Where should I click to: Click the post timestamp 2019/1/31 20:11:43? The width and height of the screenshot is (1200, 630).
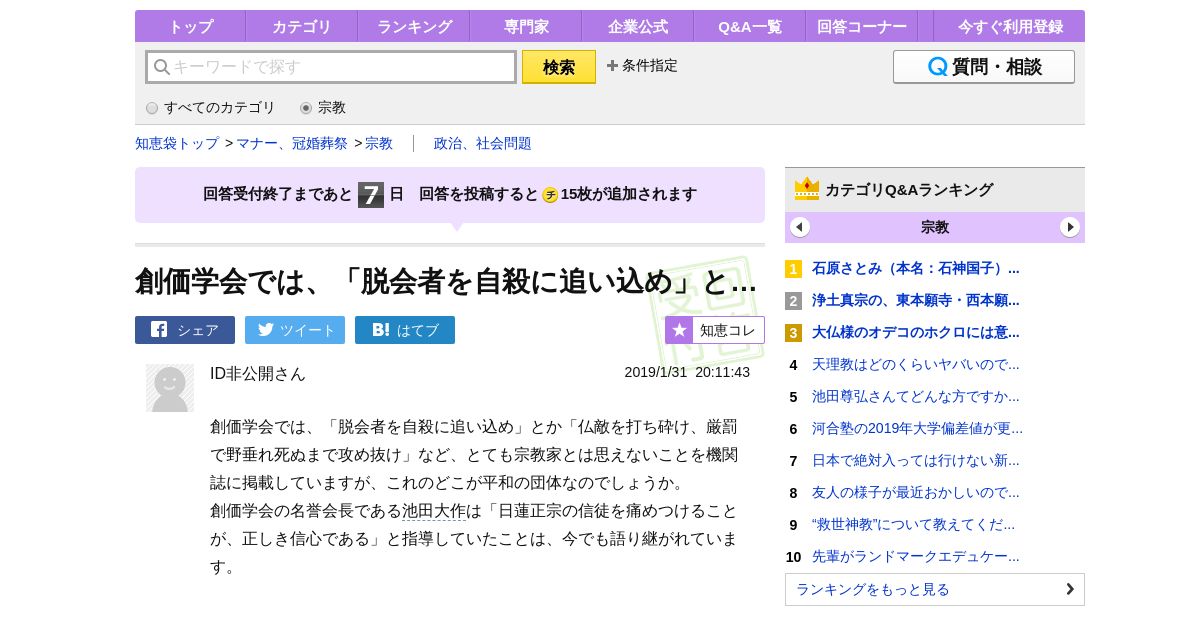coord(687,372)
